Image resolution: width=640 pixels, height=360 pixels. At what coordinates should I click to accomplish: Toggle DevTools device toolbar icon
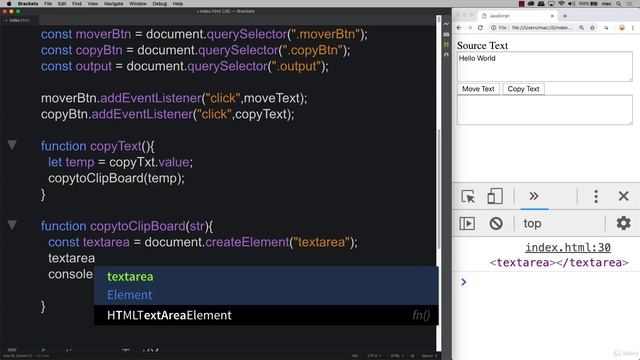pyautogui.click(x=495, y=196)
